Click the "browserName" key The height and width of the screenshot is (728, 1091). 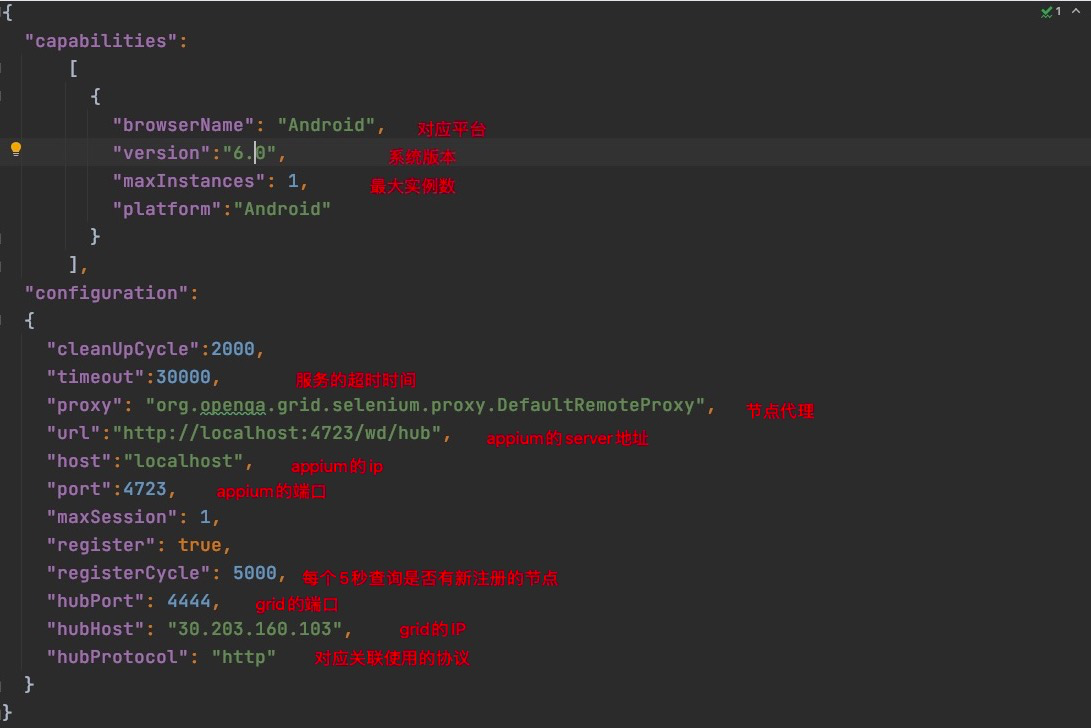pyautogui.click(x=184, y=125)
